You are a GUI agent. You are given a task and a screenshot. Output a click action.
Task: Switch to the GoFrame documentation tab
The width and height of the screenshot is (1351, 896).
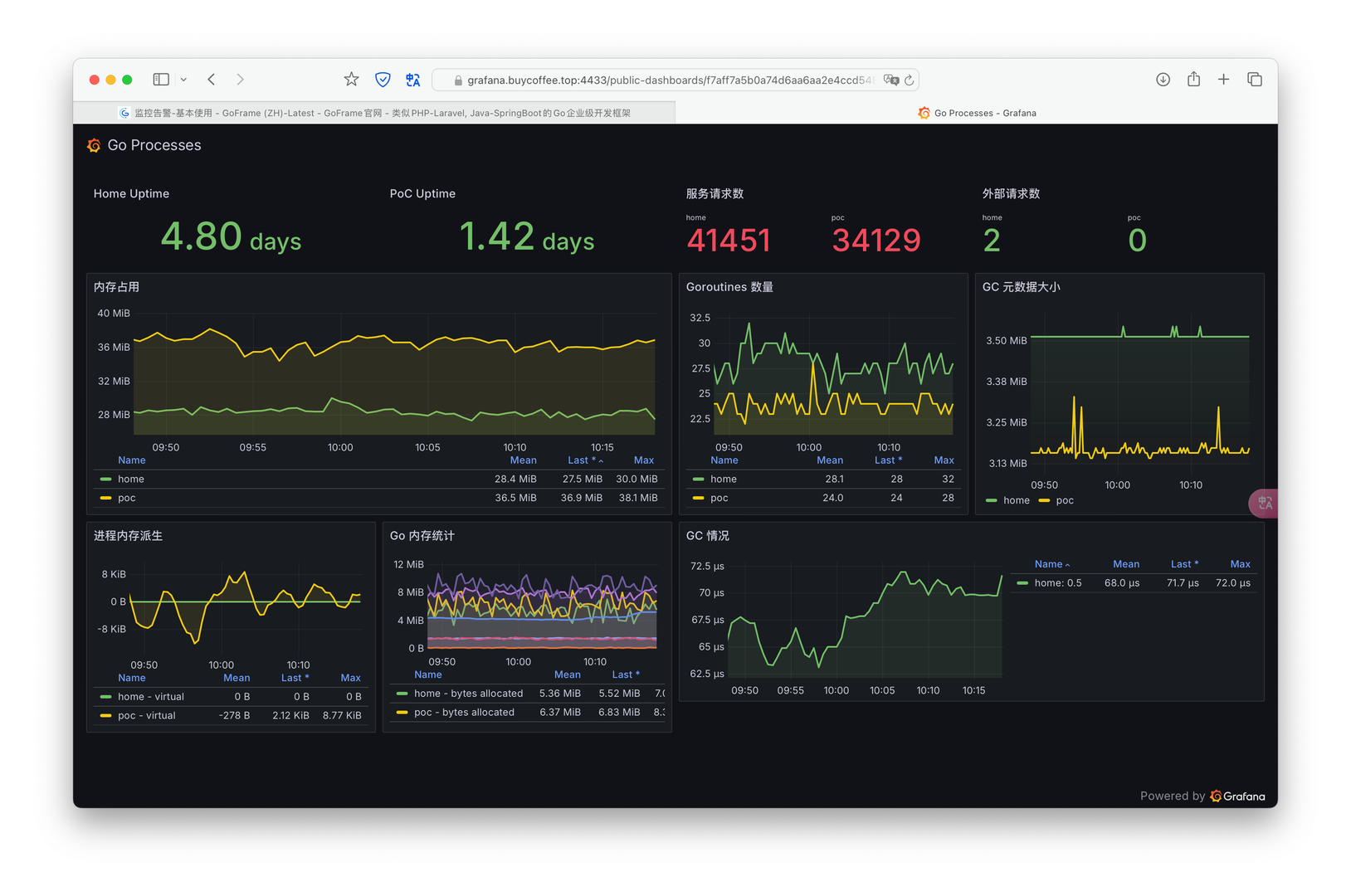pyautogui.click(x=378, y=113)
